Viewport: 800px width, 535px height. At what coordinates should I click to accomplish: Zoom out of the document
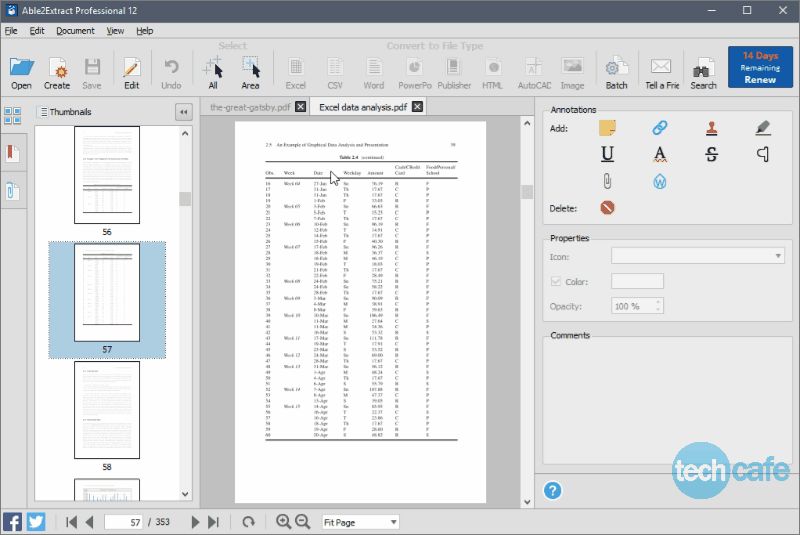303,521
